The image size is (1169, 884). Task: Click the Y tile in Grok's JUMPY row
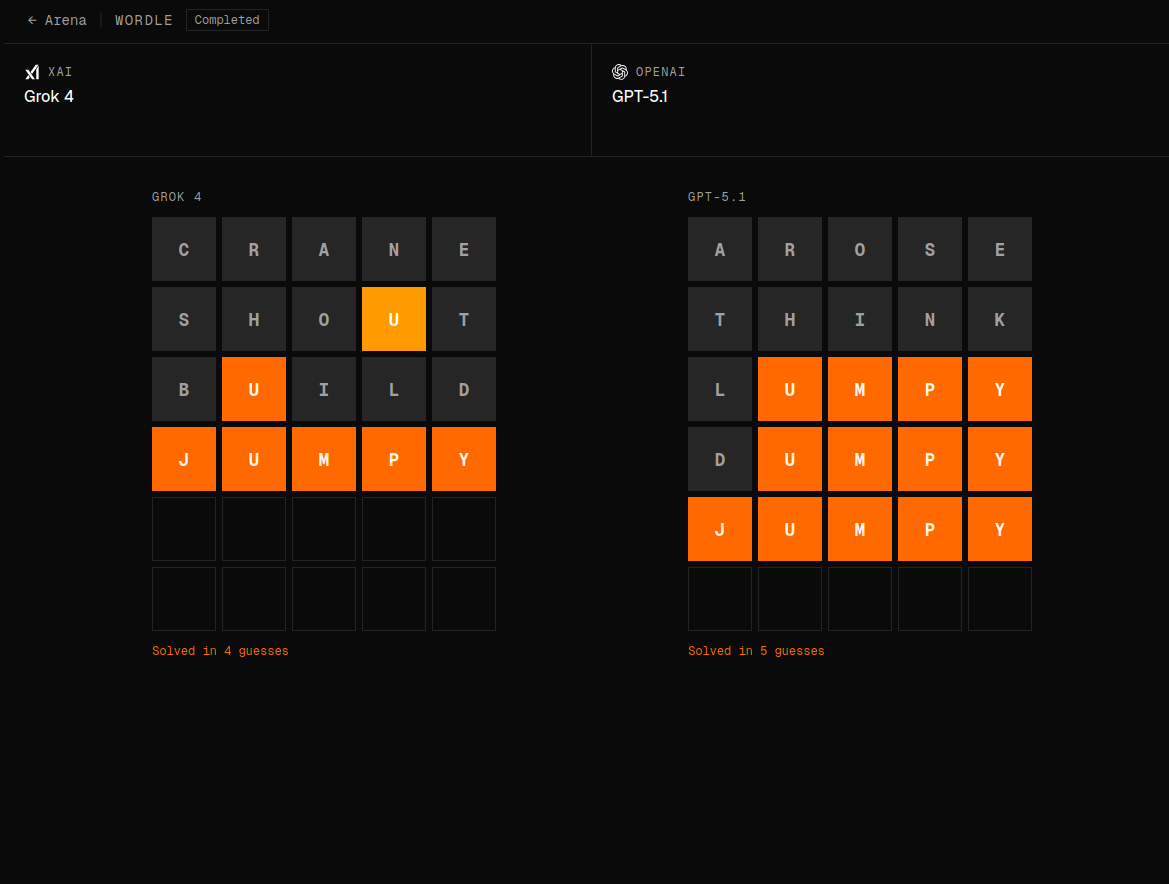click(464, 459)
